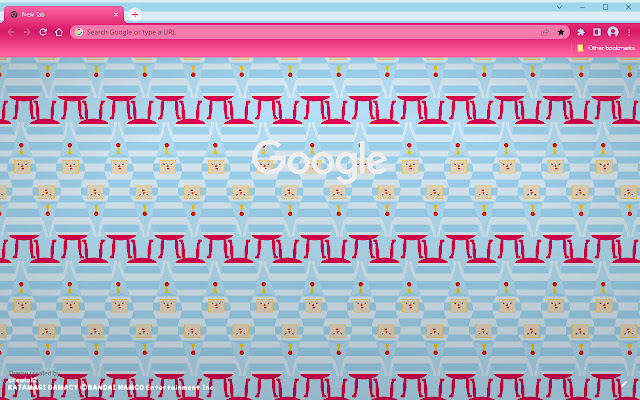640x400 pixels.
Task: Open the home page icon
Action: 59,32
